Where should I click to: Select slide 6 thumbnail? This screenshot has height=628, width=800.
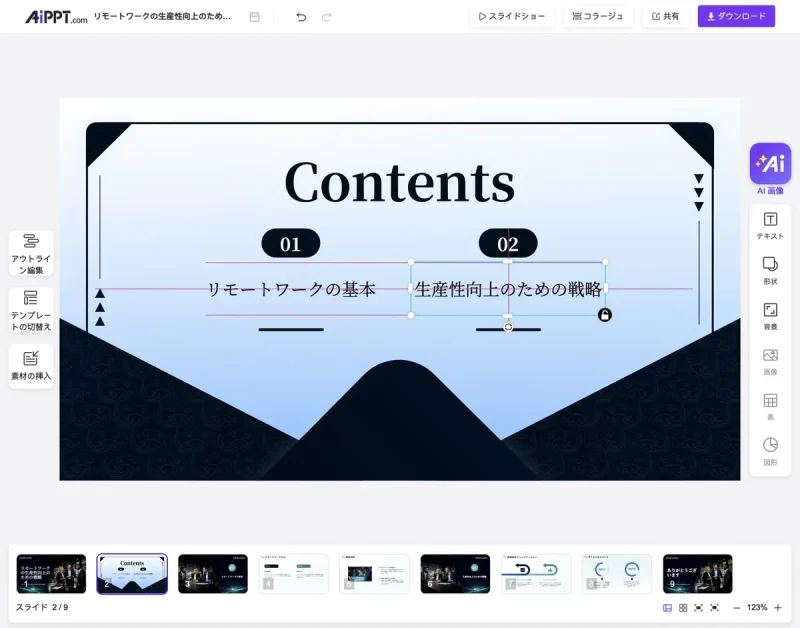tap(455, 574)
